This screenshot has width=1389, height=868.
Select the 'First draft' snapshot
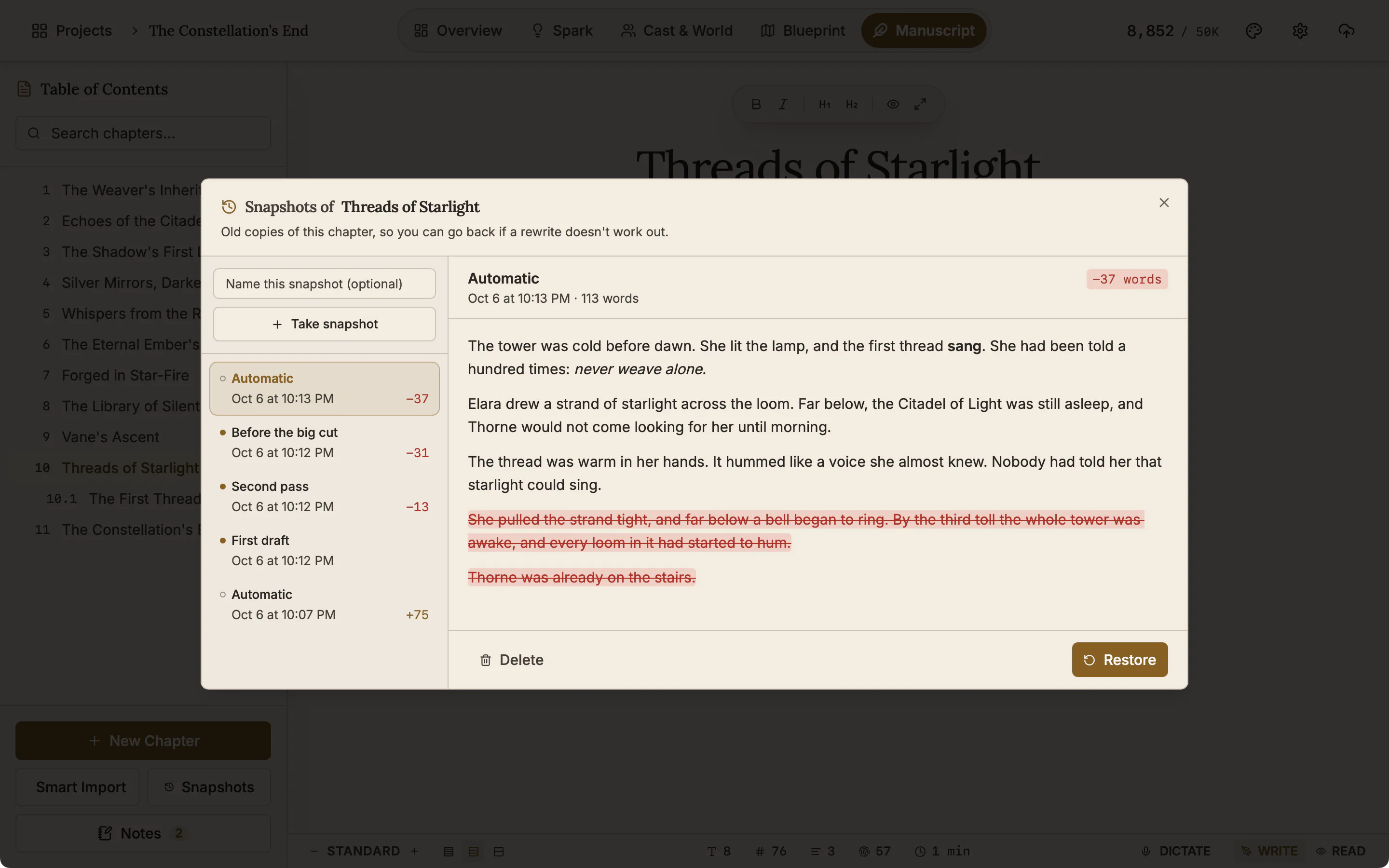coord(324,551)
